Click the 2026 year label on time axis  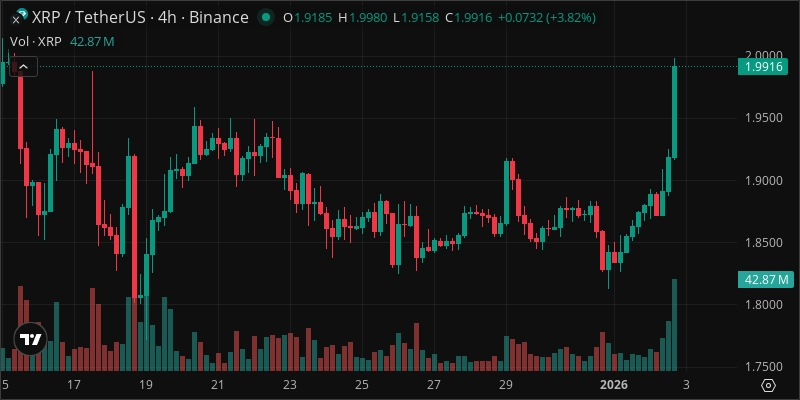click(x=614, y=384)
